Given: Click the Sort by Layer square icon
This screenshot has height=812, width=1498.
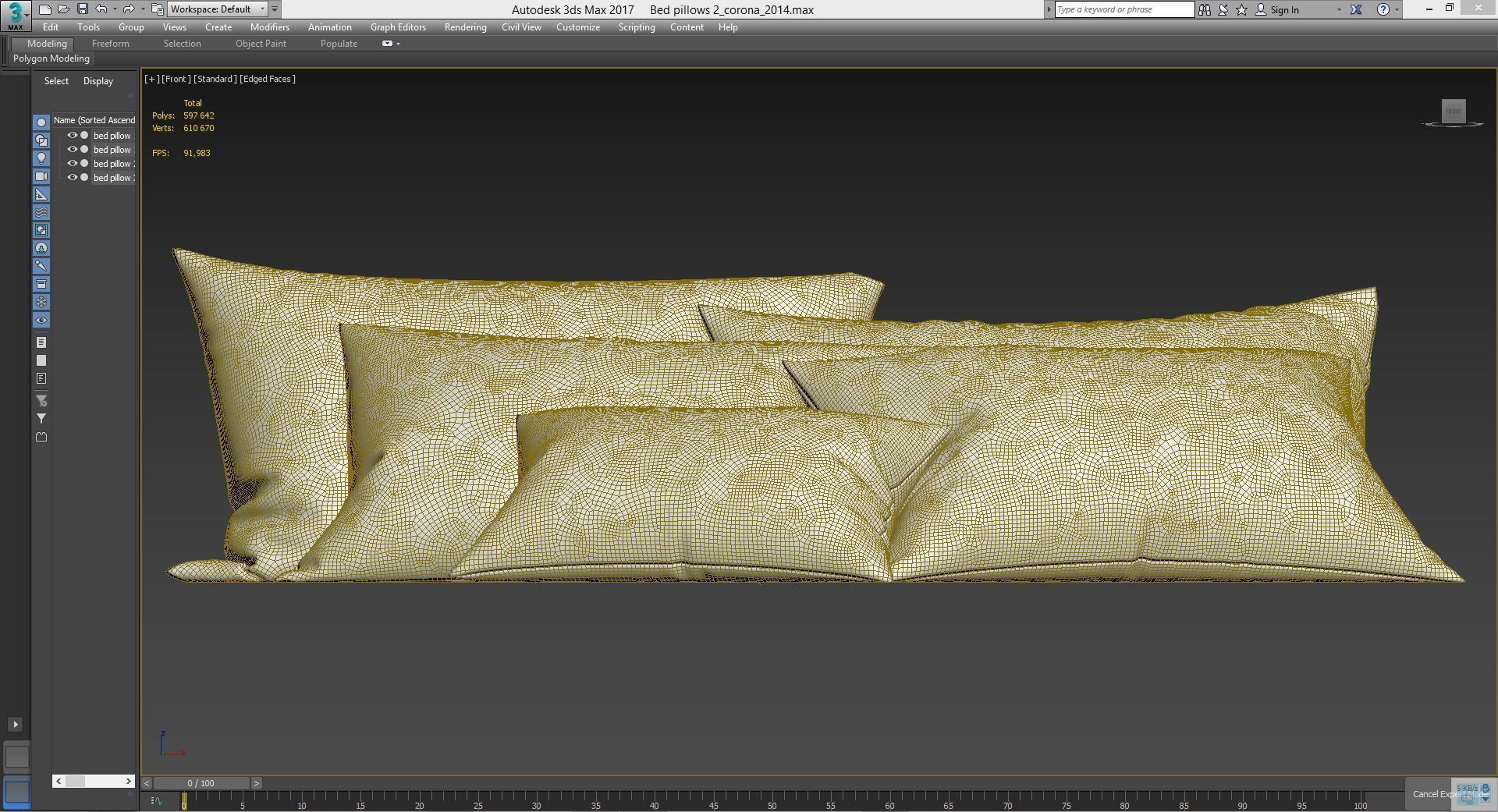Looking at the screenshot, I should pyautogui.click(x=41, y=360).
